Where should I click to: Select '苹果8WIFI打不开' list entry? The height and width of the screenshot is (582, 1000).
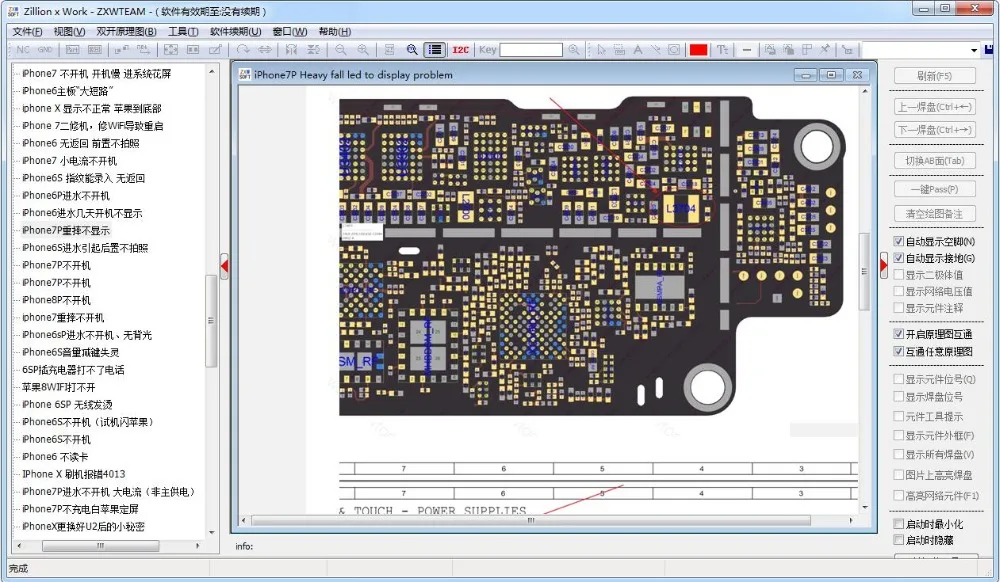click(x=59, y=387)
